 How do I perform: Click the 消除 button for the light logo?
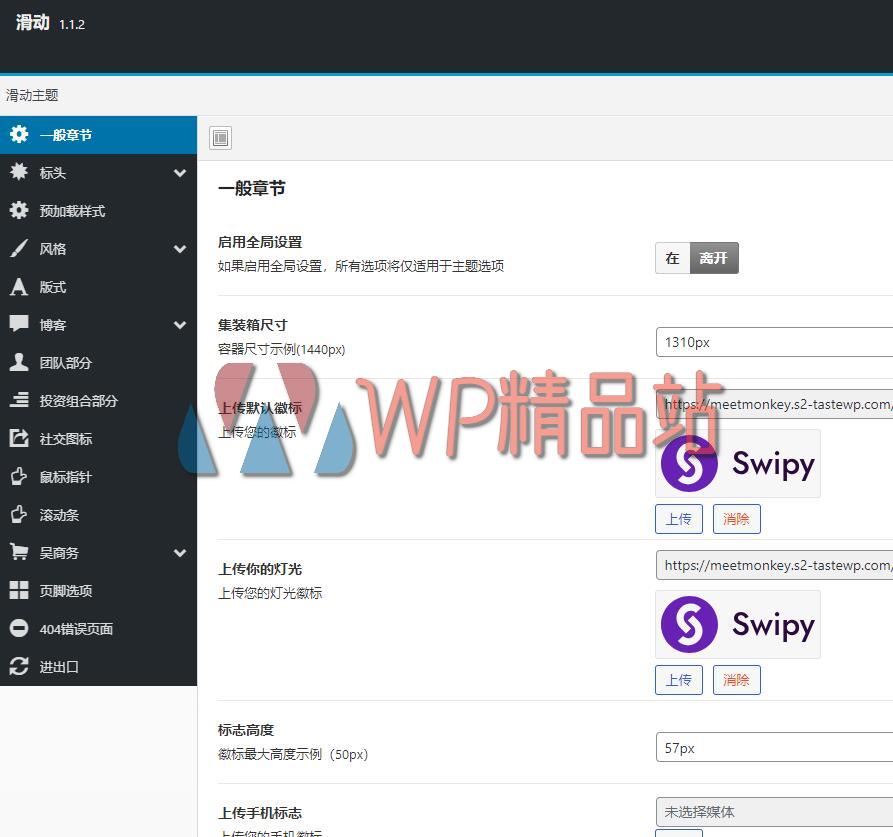click(736, 680)
